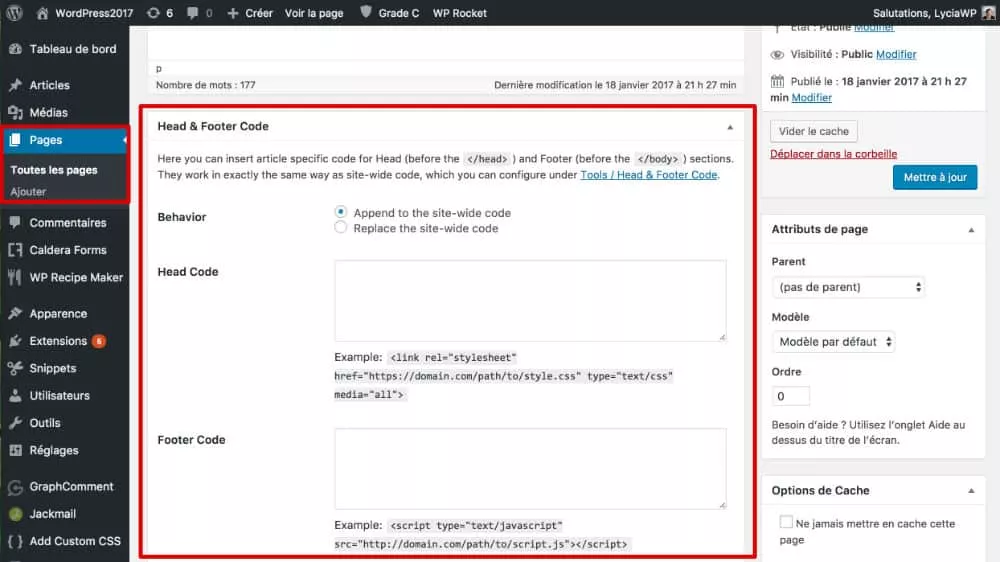Viewport: 1000px width, 562px height.
Task: Open the Modèle par défaut dropdown
Action: (x=834, y=342)
